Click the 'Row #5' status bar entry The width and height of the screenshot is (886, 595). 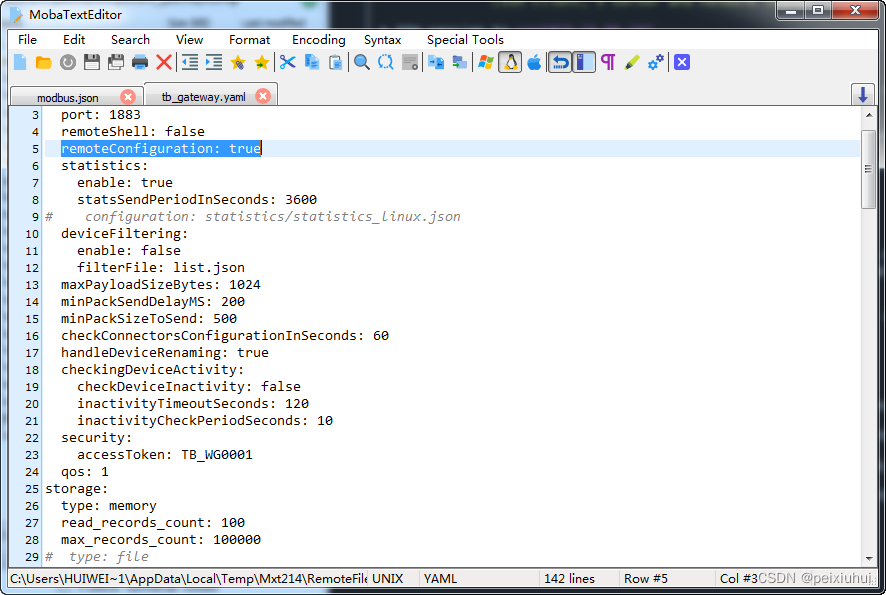[x=646, y=579]
